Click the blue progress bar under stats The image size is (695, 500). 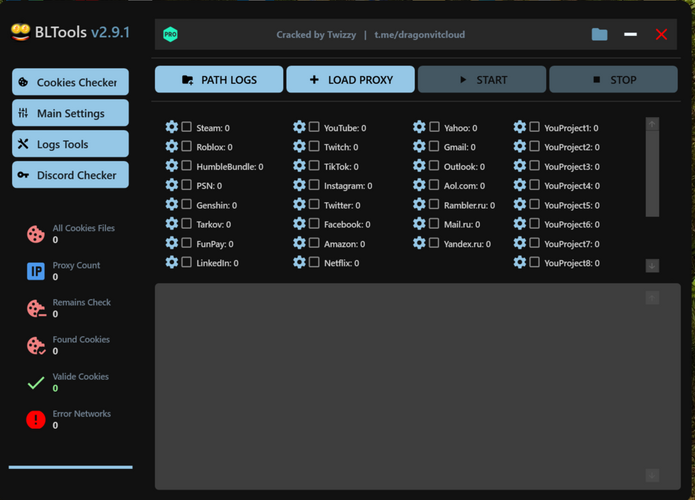(x=70, y=467)
